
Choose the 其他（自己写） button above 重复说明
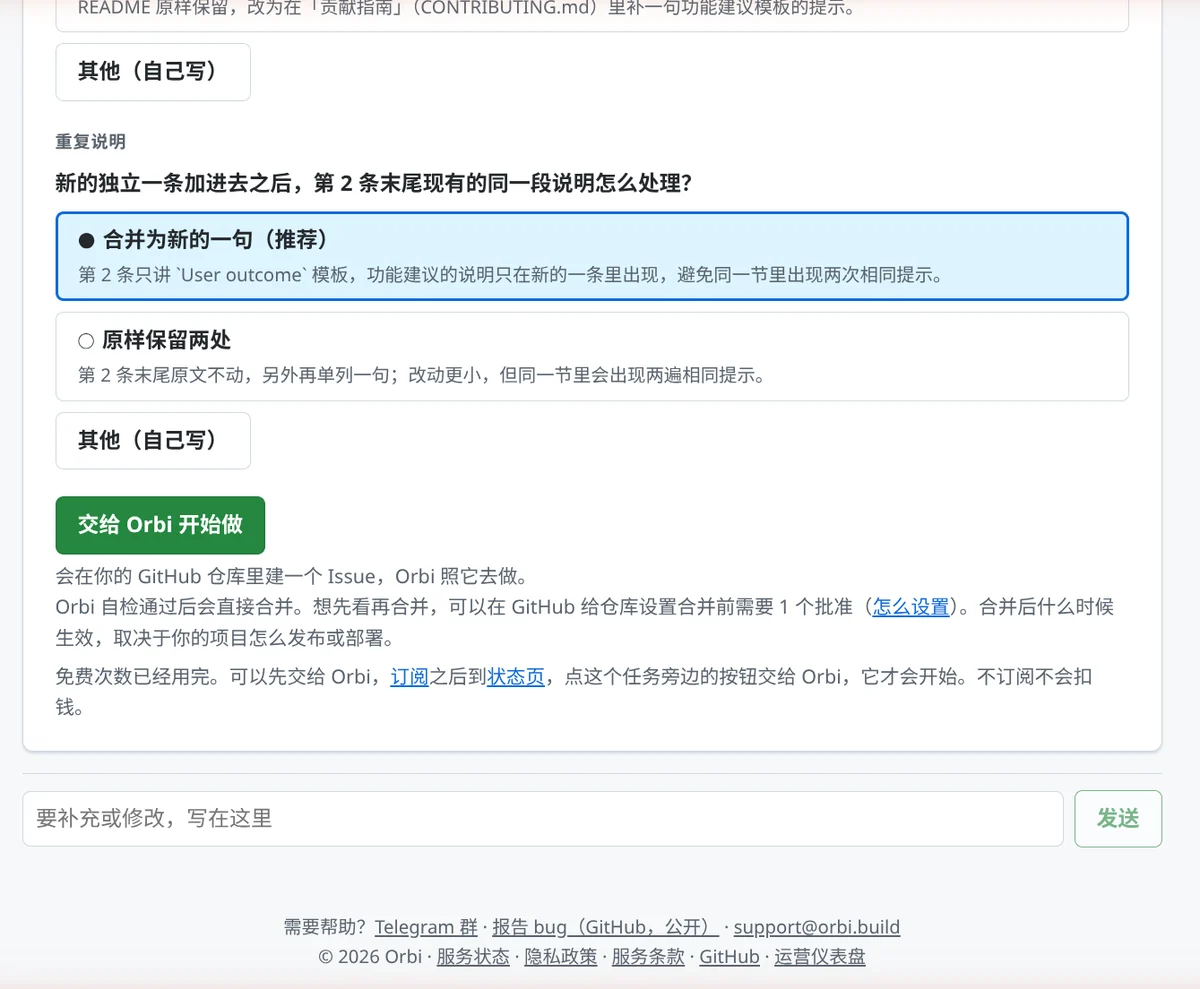point(153,72)
